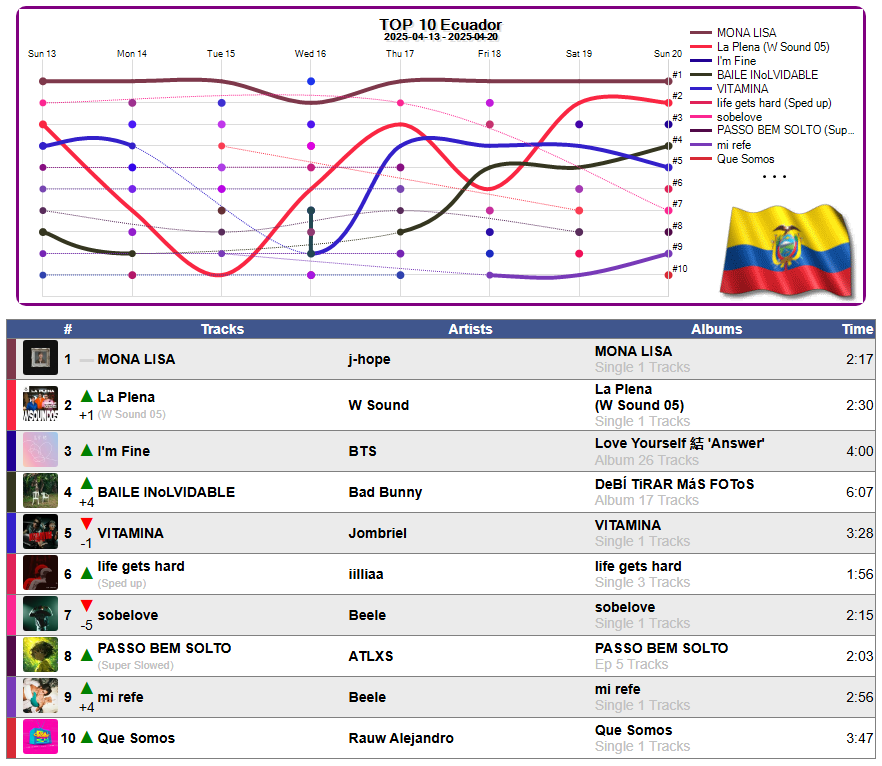Click the Artists column header
Viewport: 882px width, 766px height.
[x=470, y=329]
